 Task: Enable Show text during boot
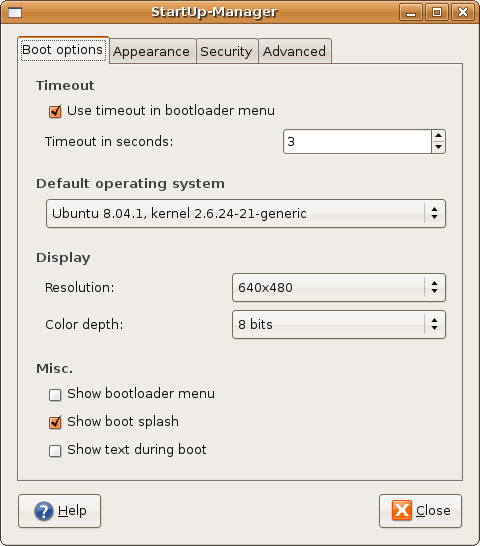(55, 451)
